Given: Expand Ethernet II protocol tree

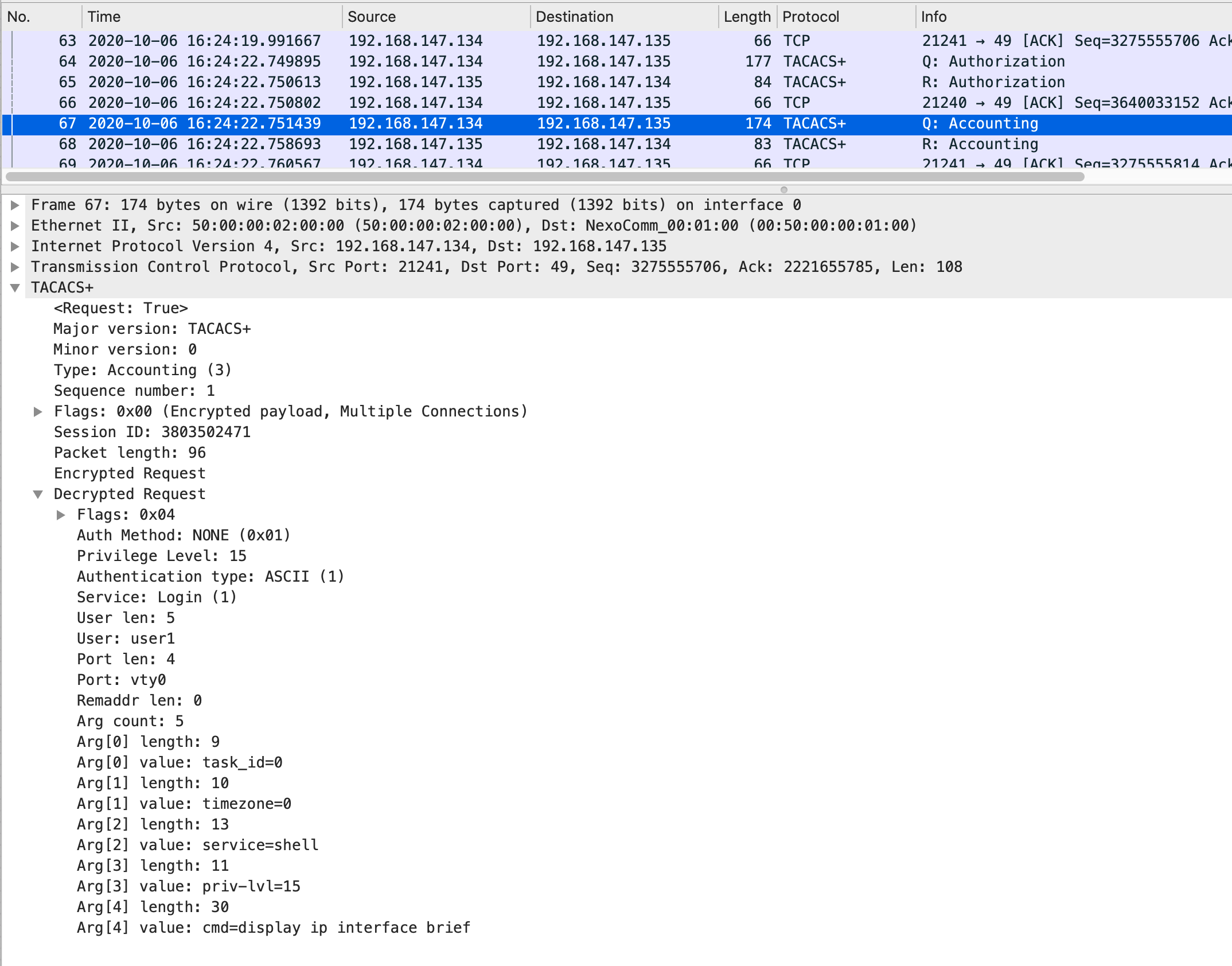Looking at the screenshot, I should pos(15,225).
